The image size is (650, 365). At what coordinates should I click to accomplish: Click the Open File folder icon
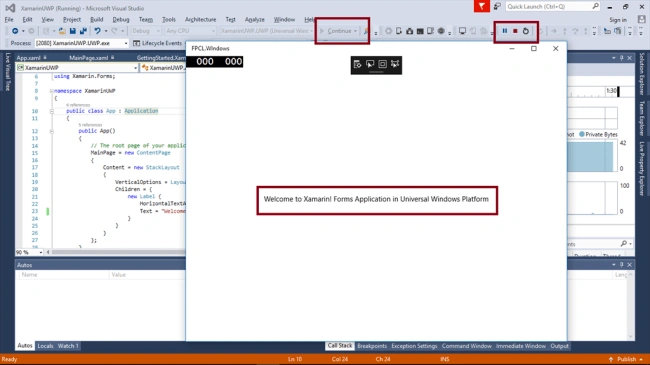pos(62,31)
